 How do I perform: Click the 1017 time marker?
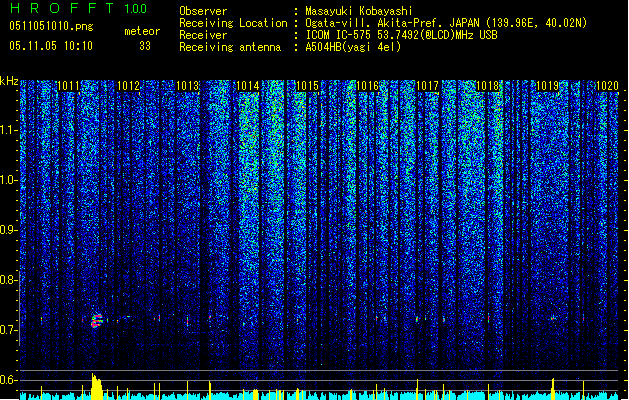428,86
